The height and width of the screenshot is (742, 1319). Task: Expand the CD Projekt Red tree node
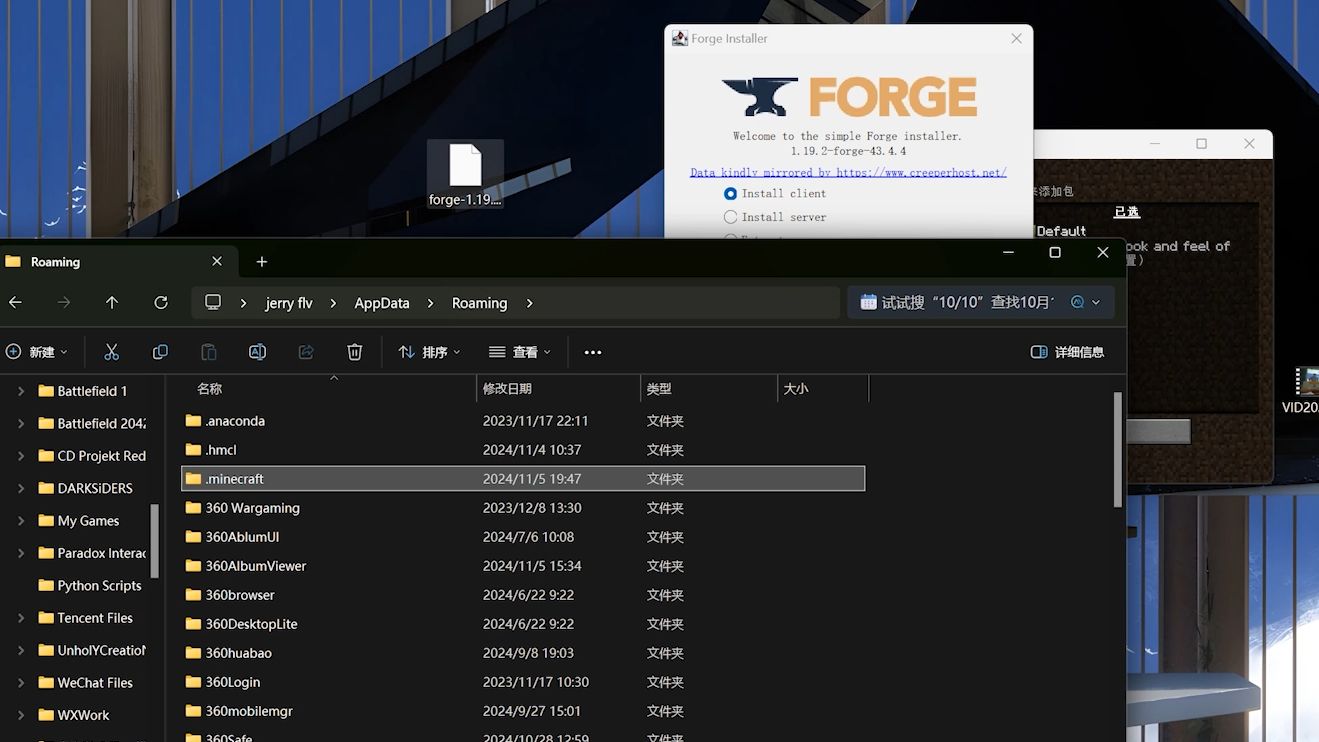(21, 456)
